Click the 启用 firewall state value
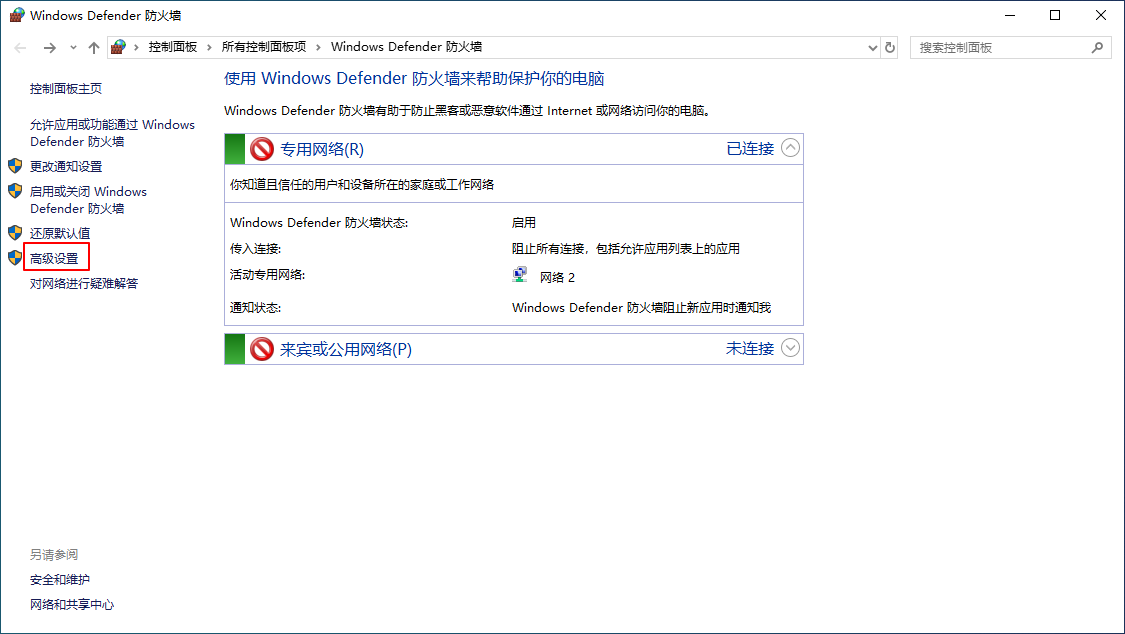The image size is (1125, 634). pos(524,223)
